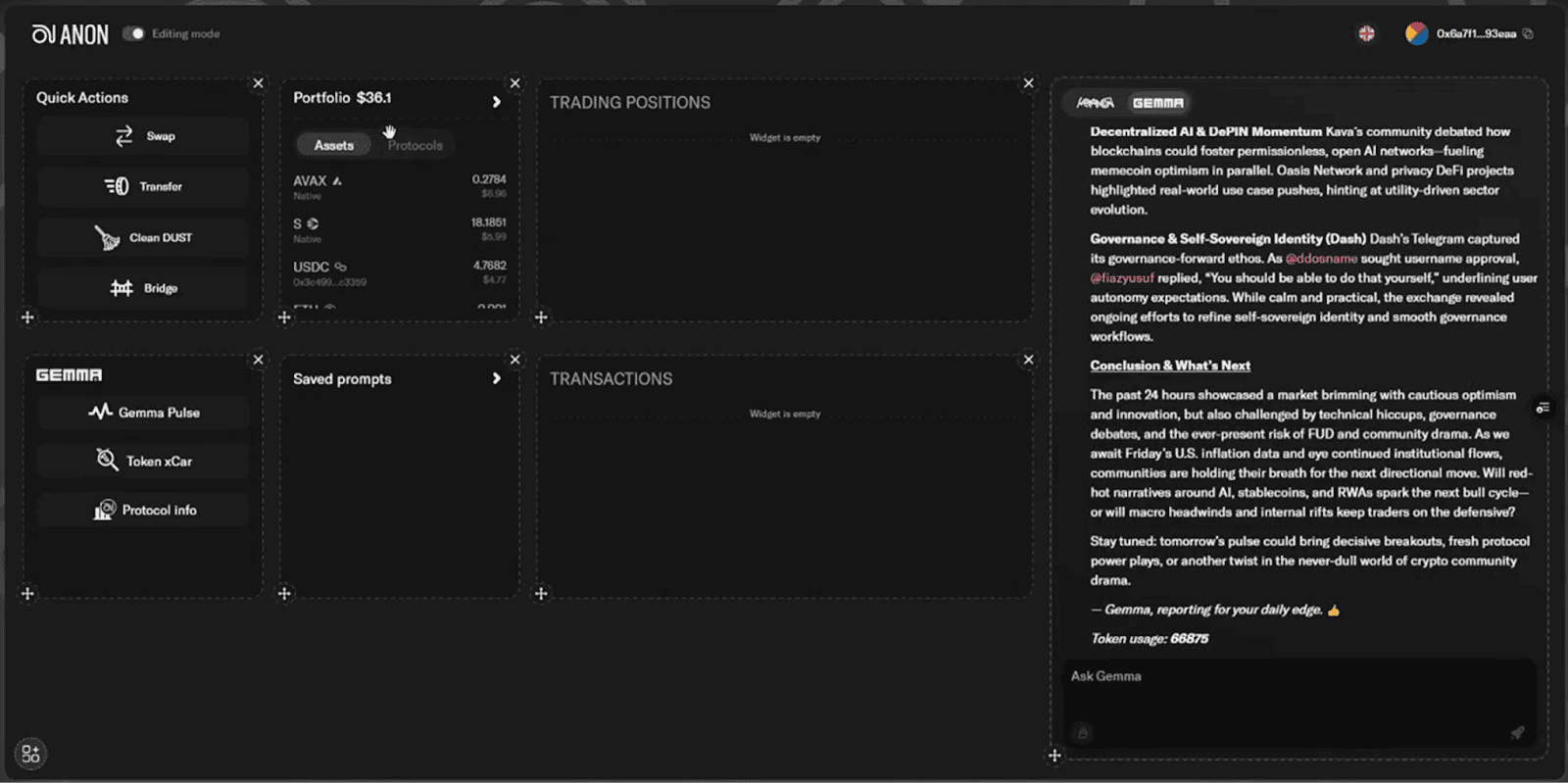Viewport: 1568px width, 783px height.
Task: Click the move handle of Quick Actions widget
Action: [x=27, y=318]
